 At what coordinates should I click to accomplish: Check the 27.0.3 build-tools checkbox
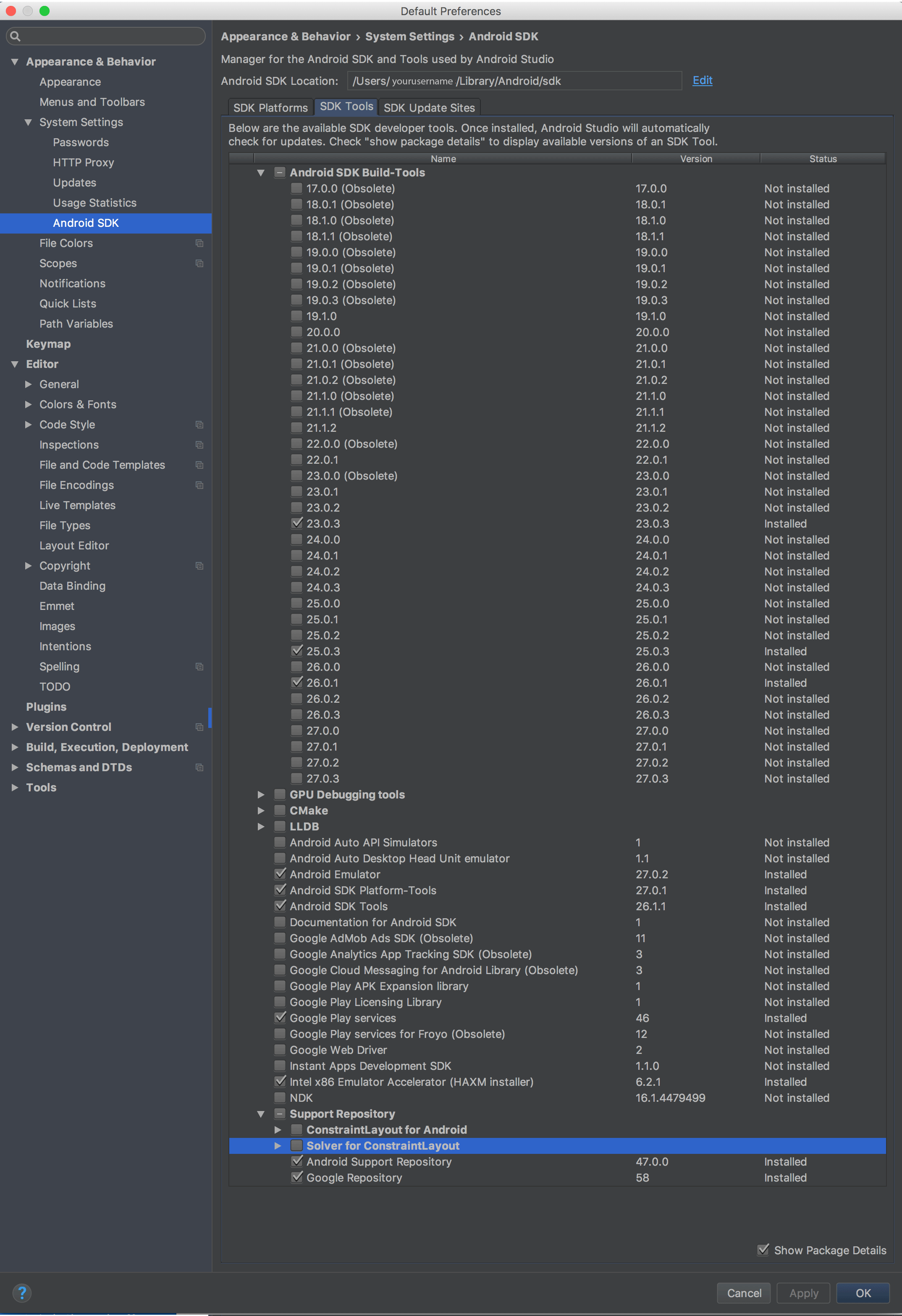point(297,779)
